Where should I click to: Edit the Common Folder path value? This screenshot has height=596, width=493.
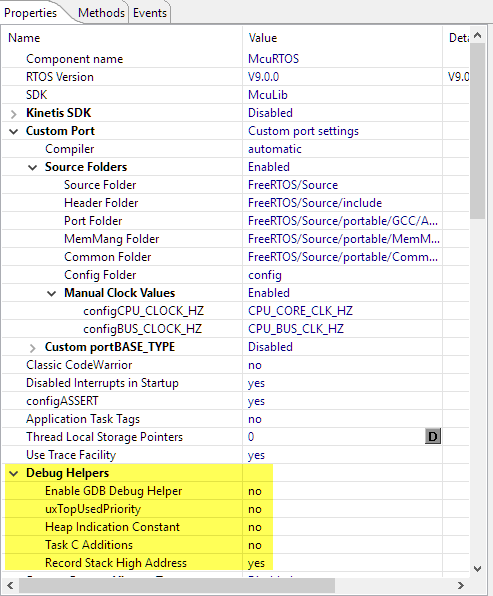click(x=342, y=257)
